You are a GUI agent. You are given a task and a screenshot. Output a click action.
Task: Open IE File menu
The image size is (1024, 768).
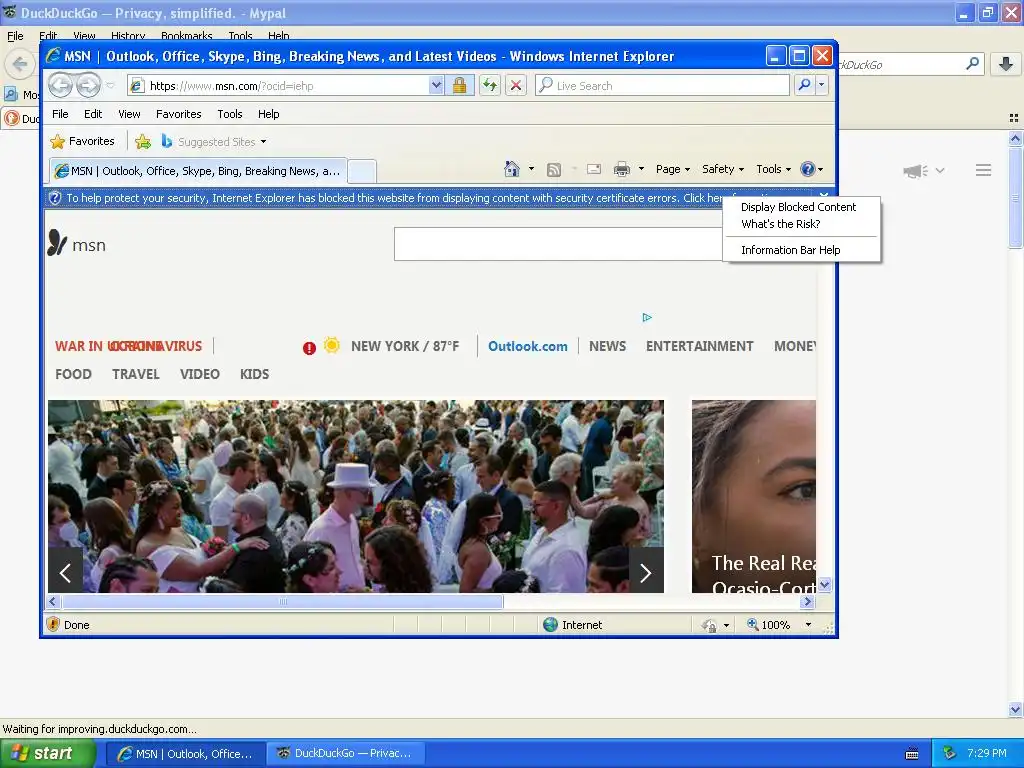[x=60, y=114]
